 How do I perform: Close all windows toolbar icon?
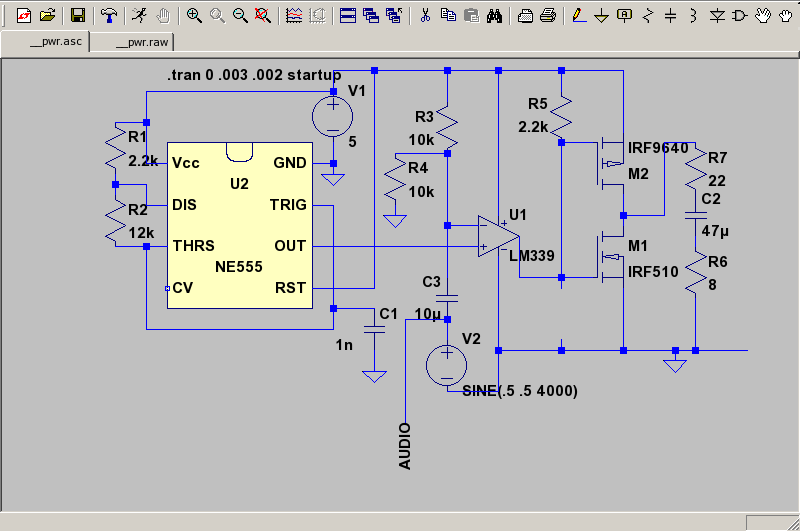coord(394,16)
